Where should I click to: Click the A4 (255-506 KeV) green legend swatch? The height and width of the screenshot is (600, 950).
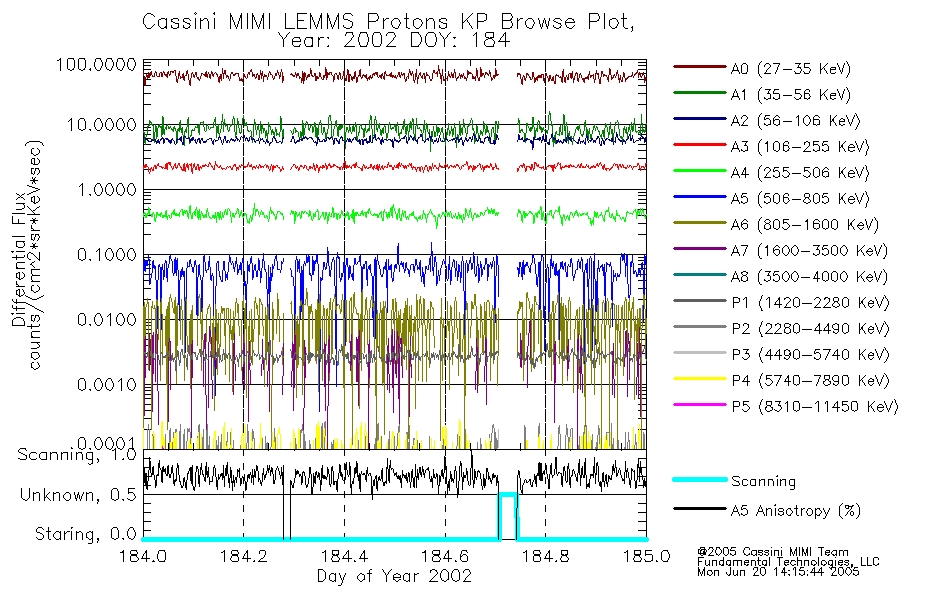click(x=700, y=171)
